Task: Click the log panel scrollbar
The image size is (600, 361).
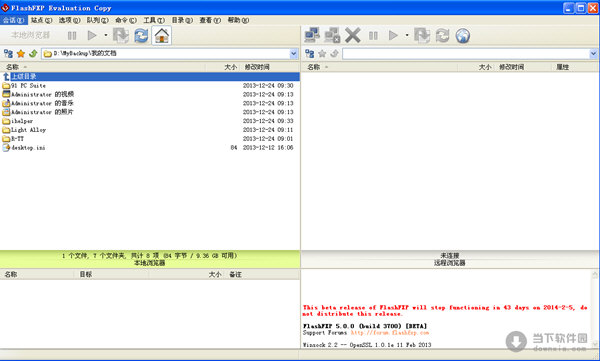Action: [594, 309]
